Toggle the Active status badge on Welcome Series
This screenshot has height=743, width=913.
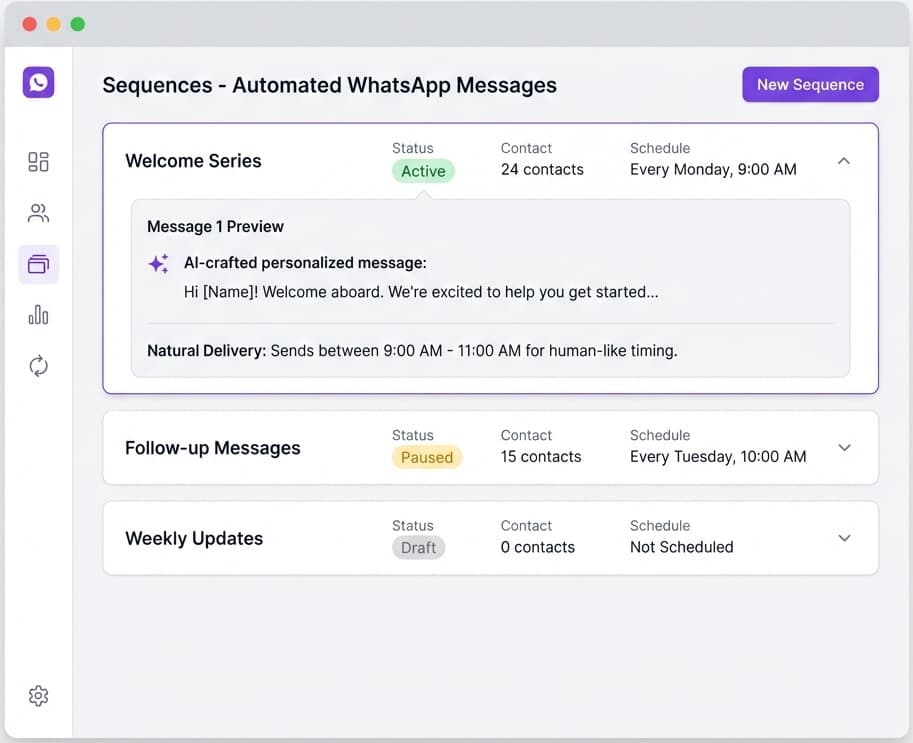tap(422, 171)
